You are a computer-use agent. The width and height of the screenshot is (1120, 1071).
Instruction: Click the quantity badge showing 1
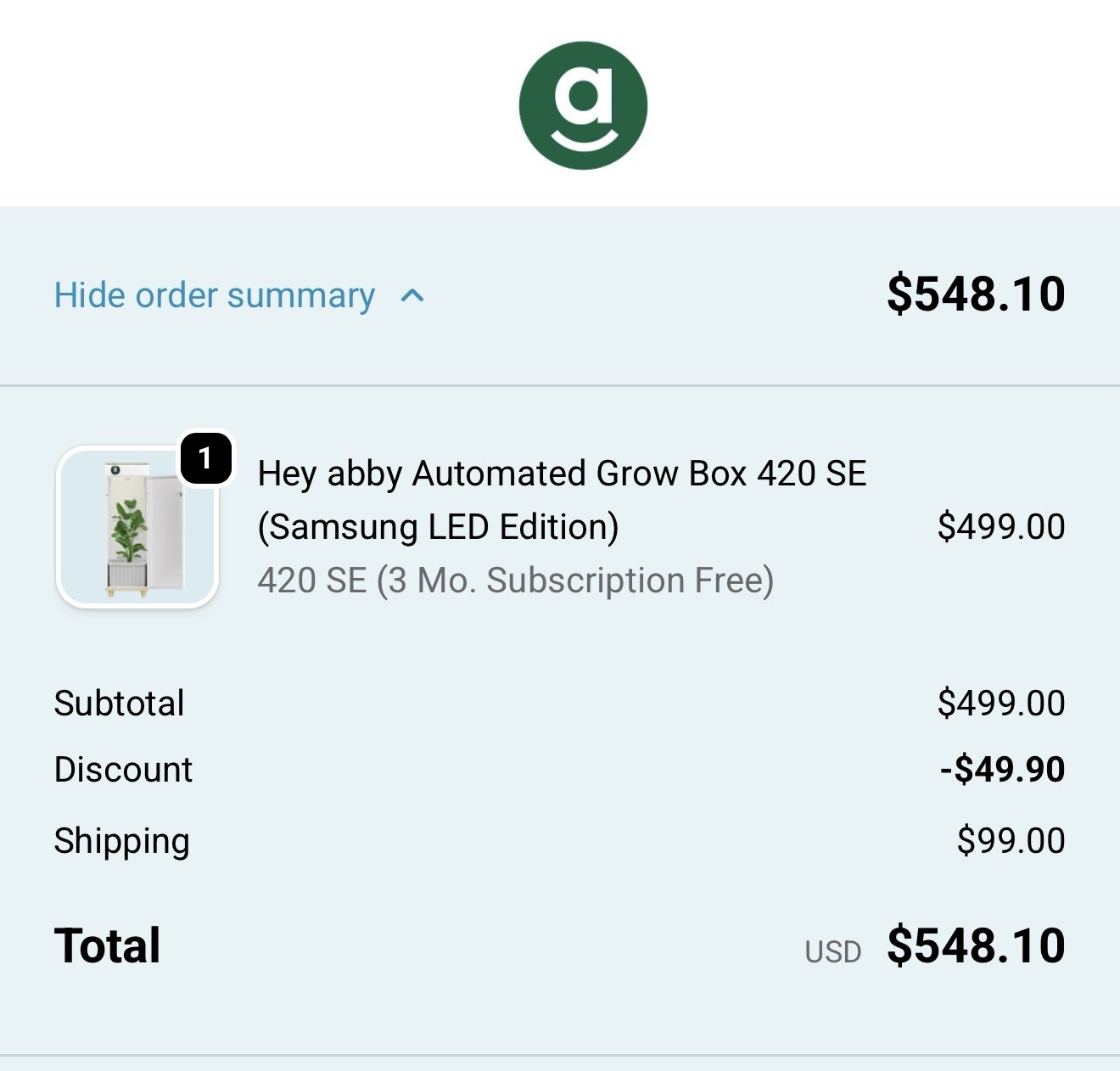[x=205, y=458]
